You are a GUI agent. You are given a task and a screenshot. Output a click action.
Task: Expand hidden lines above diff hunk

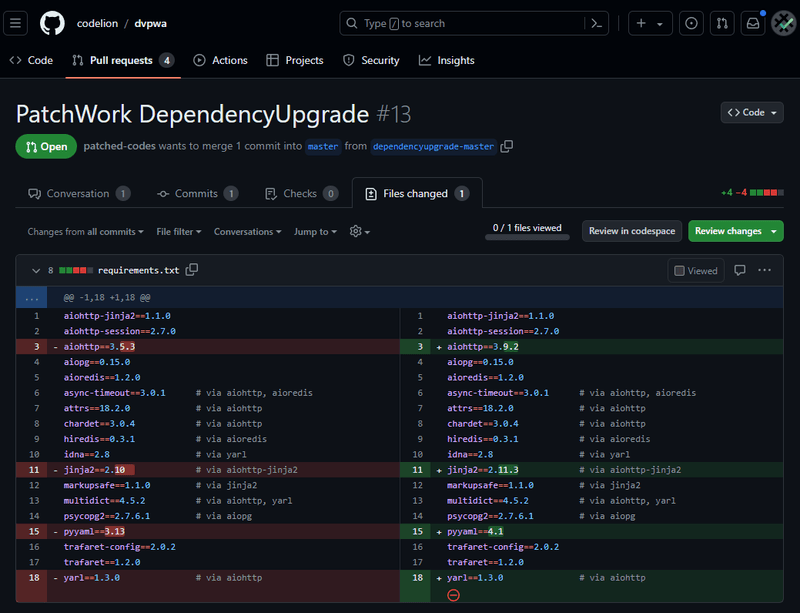coord(32,298)
